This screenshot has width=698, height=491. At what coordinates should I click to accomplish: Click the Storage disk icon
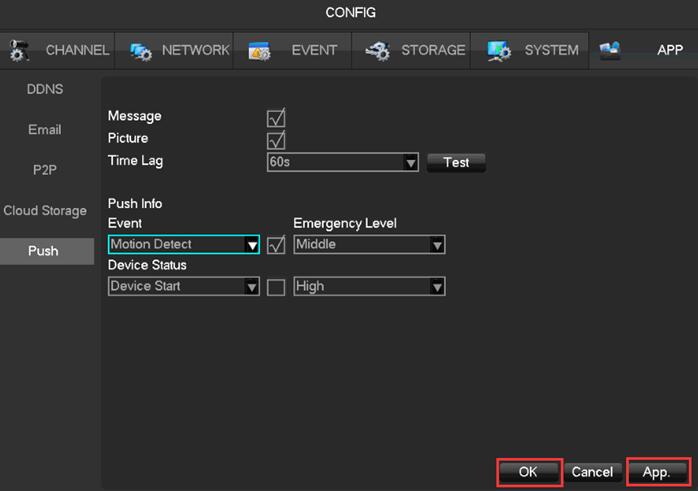[377, 50]
